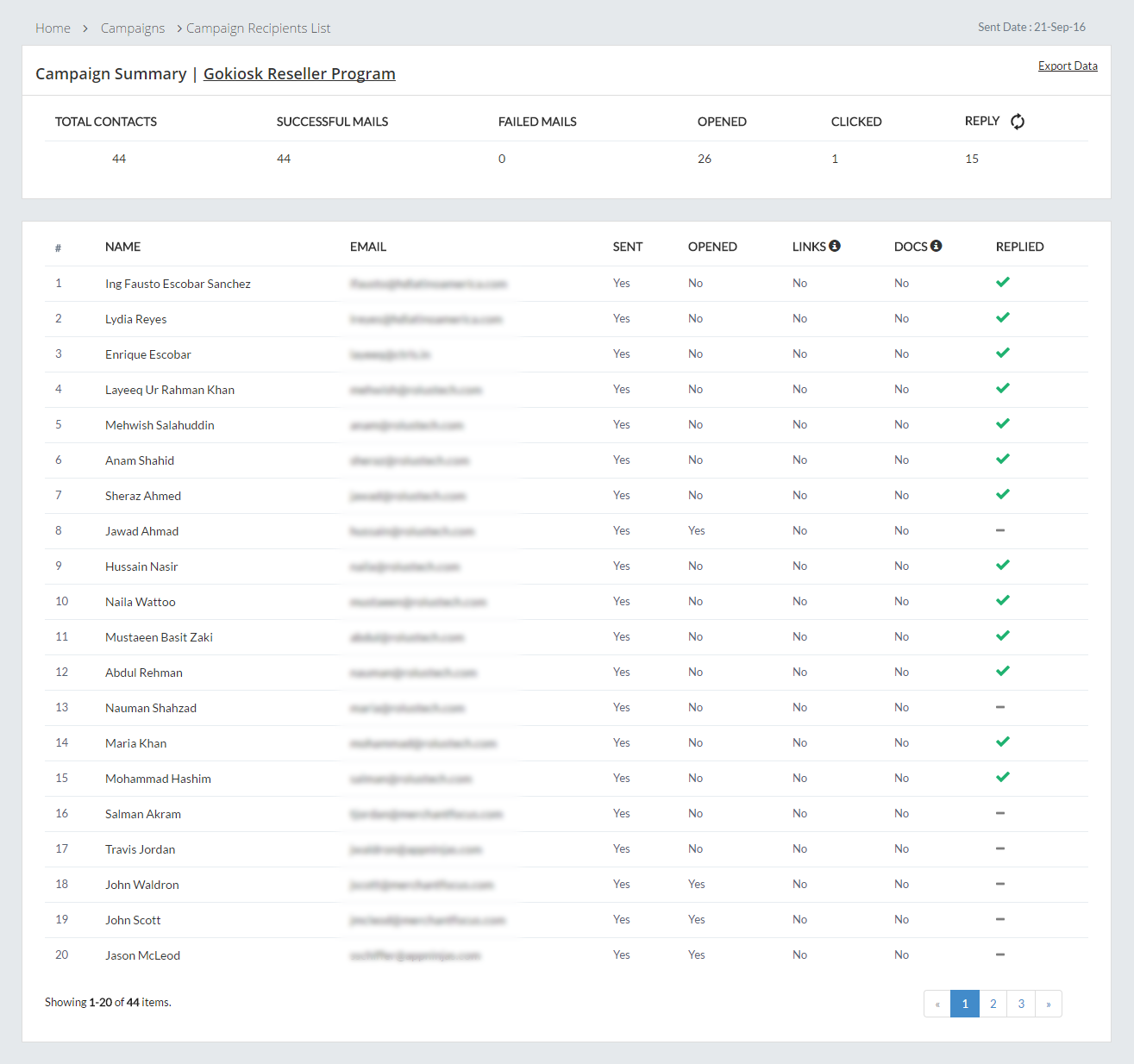The image size is (1134, 1064).
Task: Select page 1 in pagination
Action: (965, 1004)
